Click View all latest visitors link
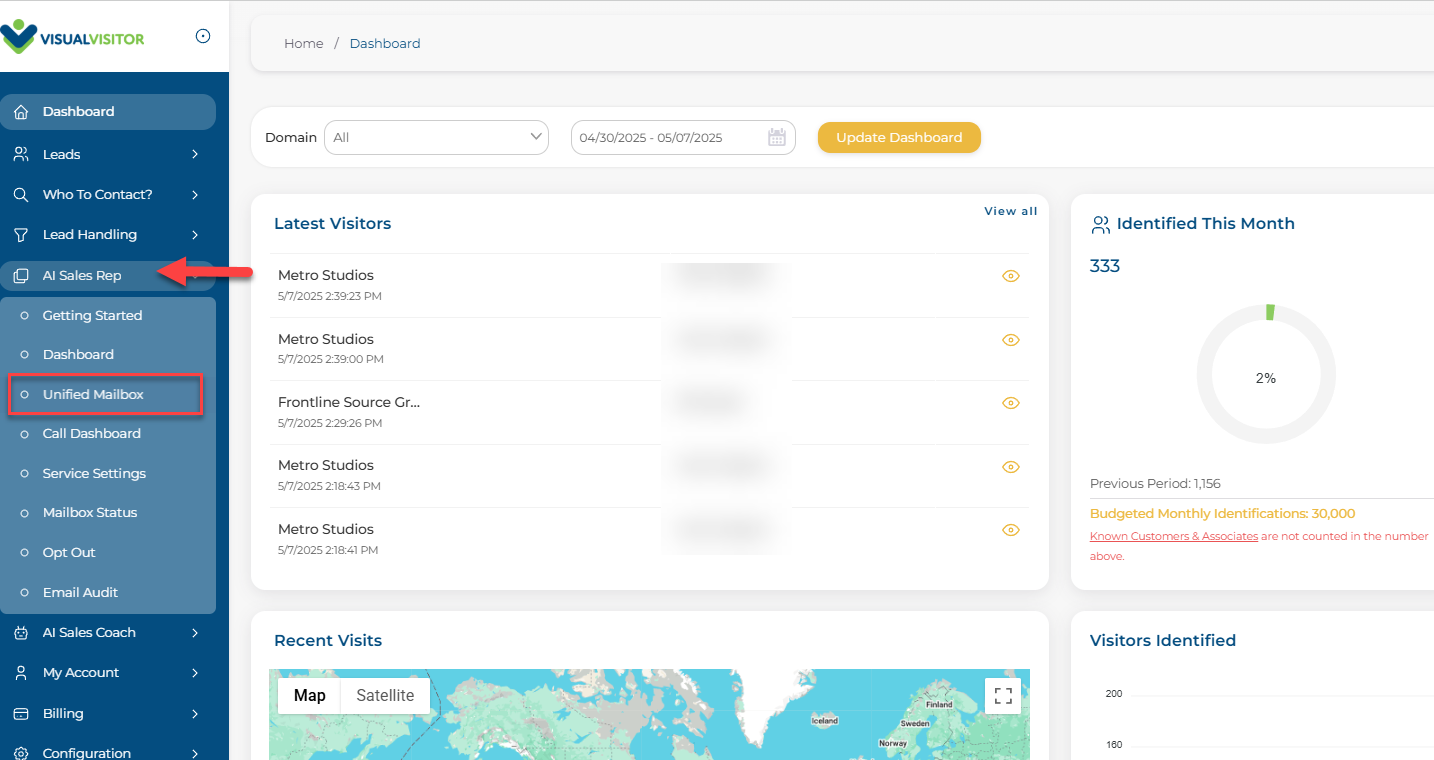The image size is (1434, 760). point(1010,211)
